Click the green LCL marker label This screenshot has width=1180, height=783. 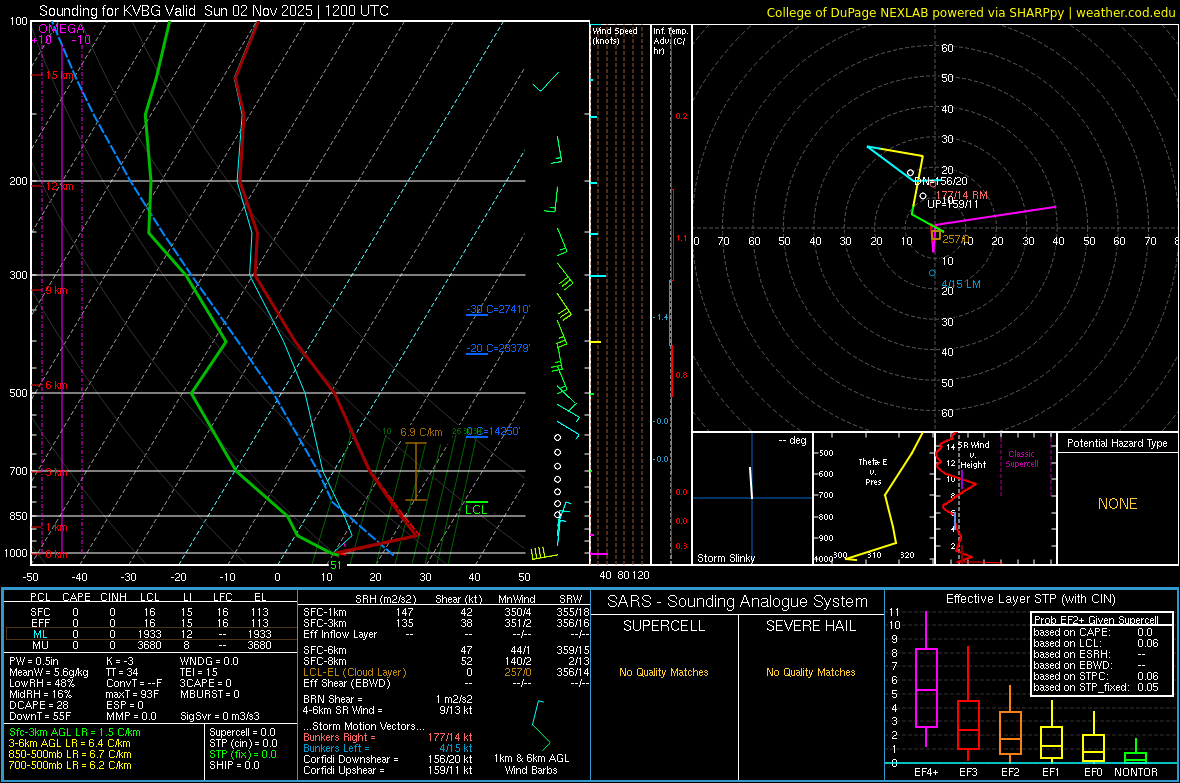click(476, 510)
